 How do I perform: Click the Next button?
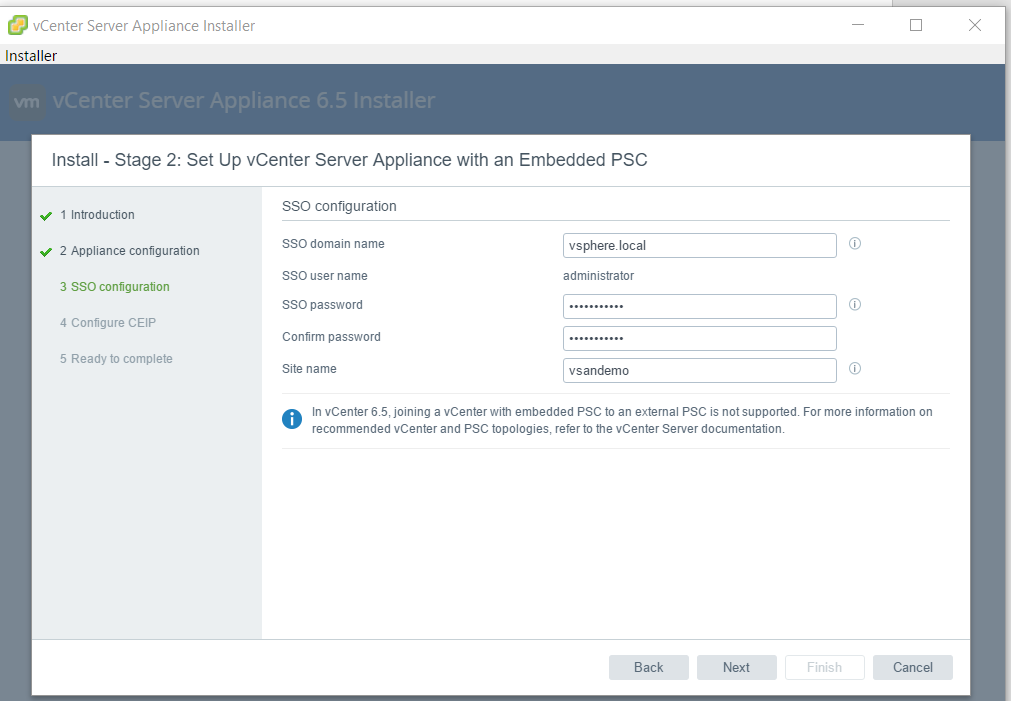[x=736, y=667]
